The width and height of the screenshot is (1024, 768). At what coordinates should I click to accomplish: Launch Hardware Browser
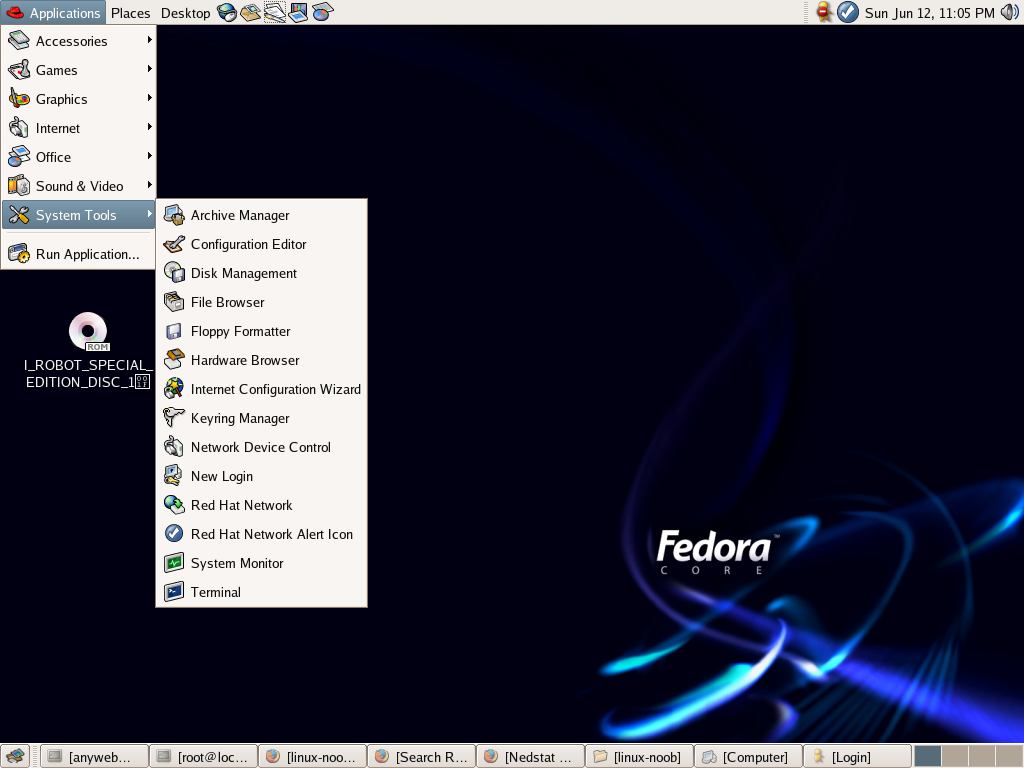point(261,360)
